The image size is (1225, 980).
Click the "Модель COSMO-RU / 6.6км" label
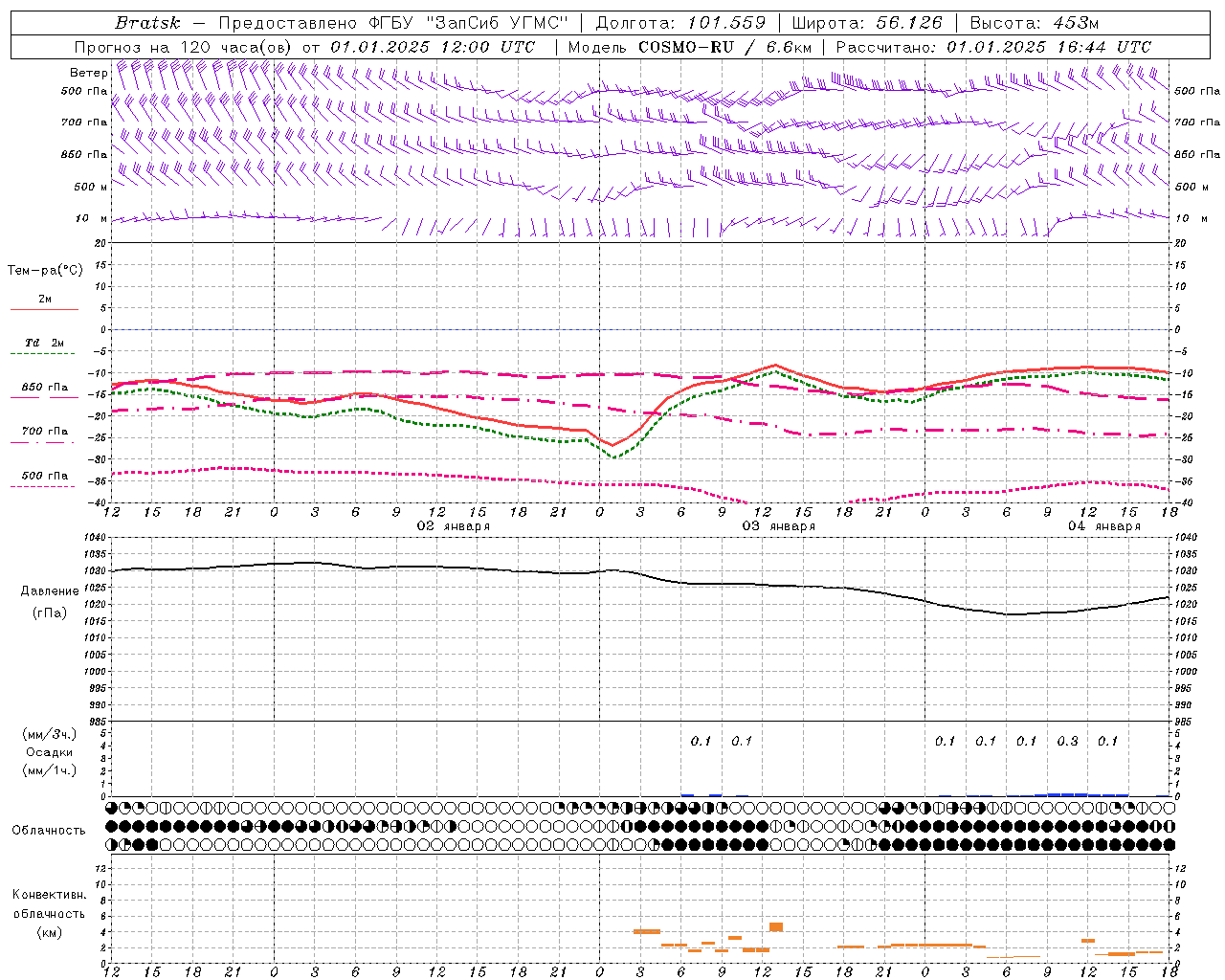click(689, 47)
